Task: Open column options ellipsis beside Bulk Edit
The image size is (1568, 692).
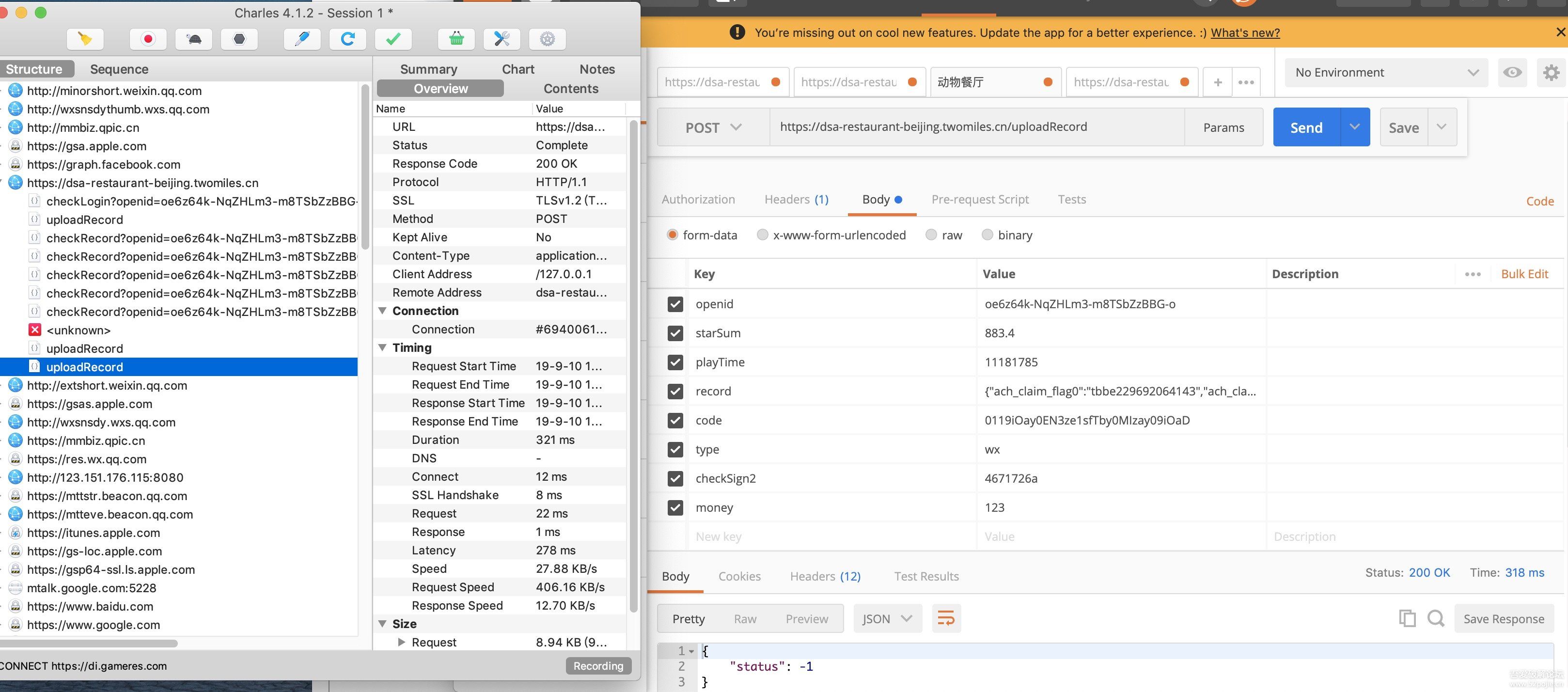Action: coord(1473,274)
